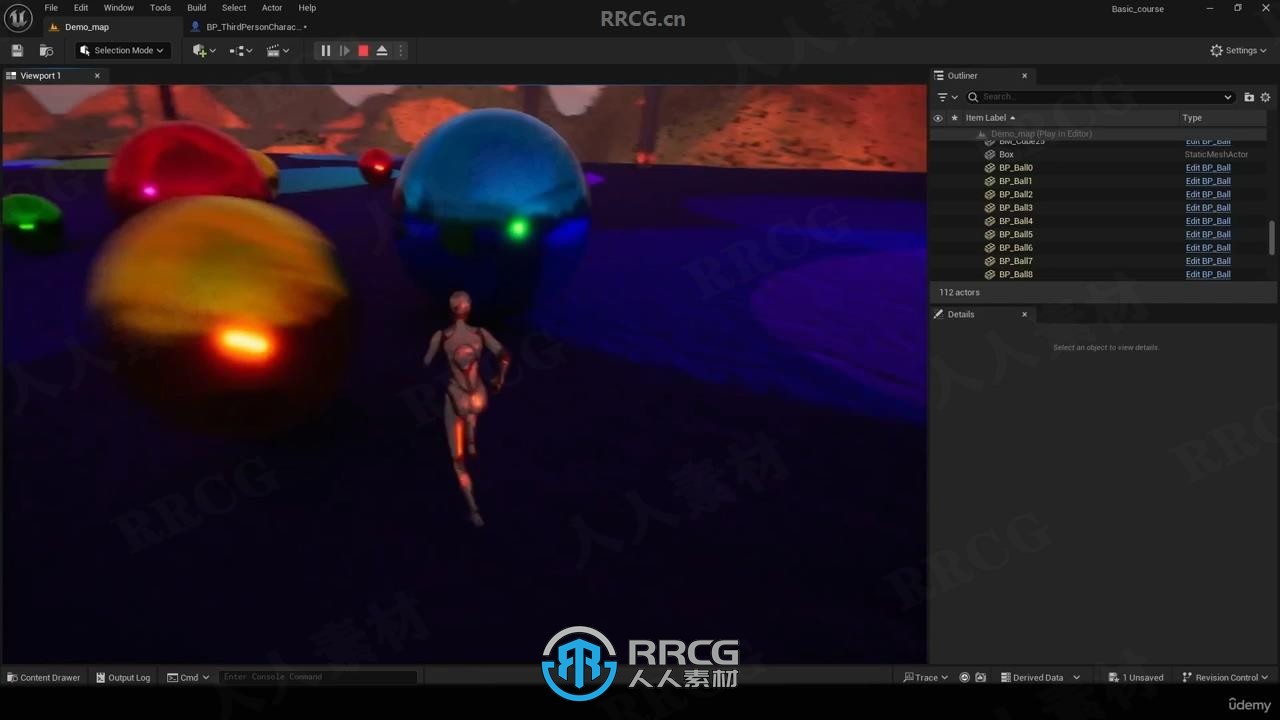Click the BP_Ball4 actor icon

point(990,221)
